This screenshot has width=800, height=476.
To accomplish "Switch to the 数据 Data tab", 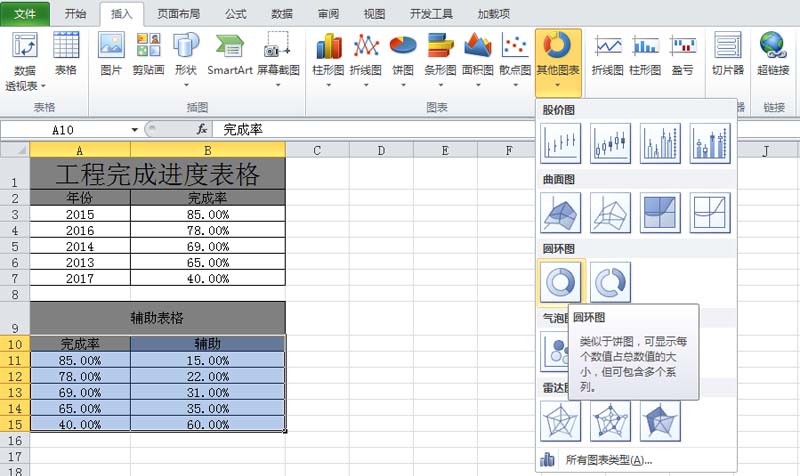I will click(x=282, y=14).
